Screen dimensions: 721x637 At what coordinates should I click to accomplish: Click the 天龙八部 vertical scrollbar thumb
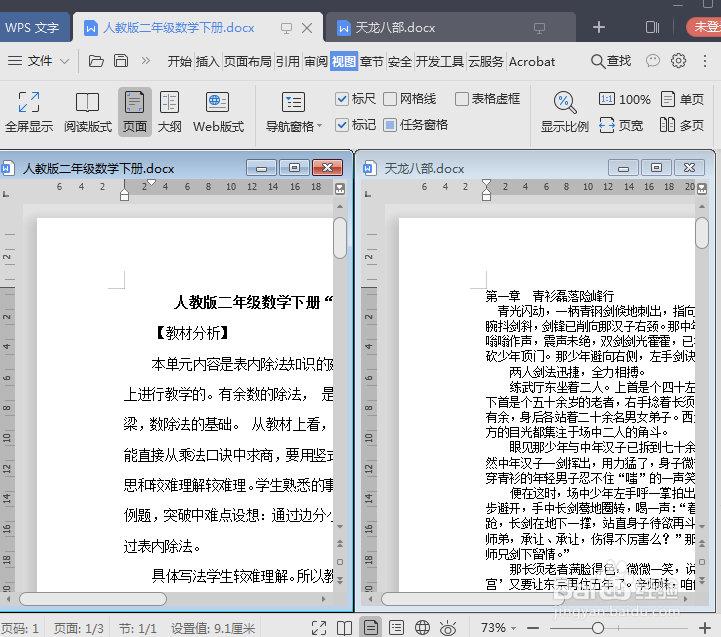click(x=702, y=232)
